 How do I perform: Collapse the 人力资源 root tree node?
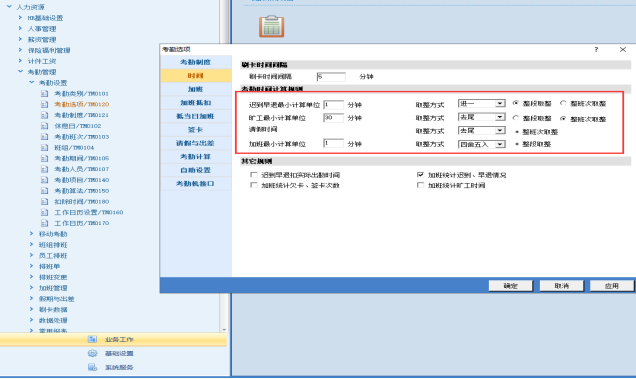tap(9, 7)
